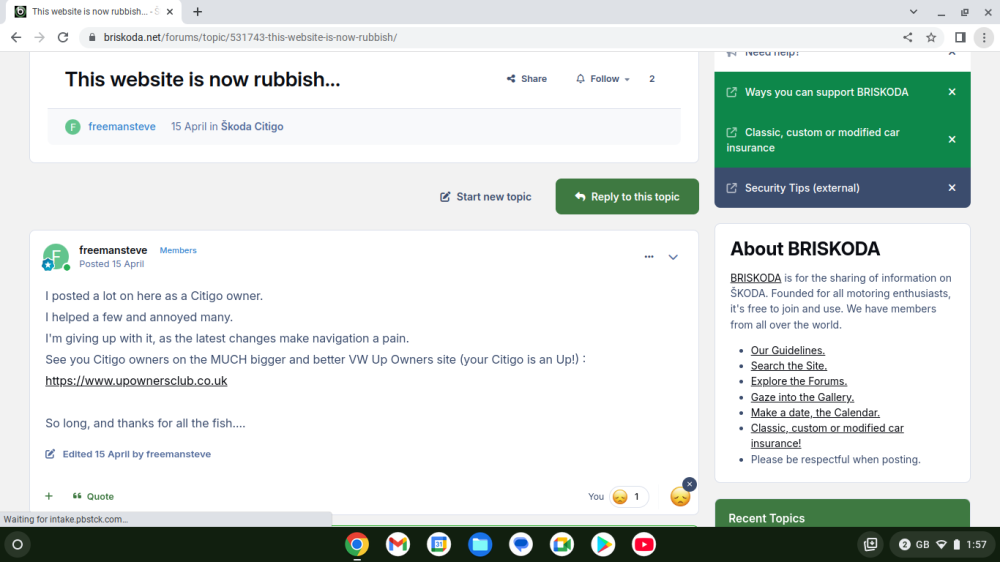Open freemansteve profile in topic header
Viewport: 1000px width, 562px height.
click(x=122, y=126)
